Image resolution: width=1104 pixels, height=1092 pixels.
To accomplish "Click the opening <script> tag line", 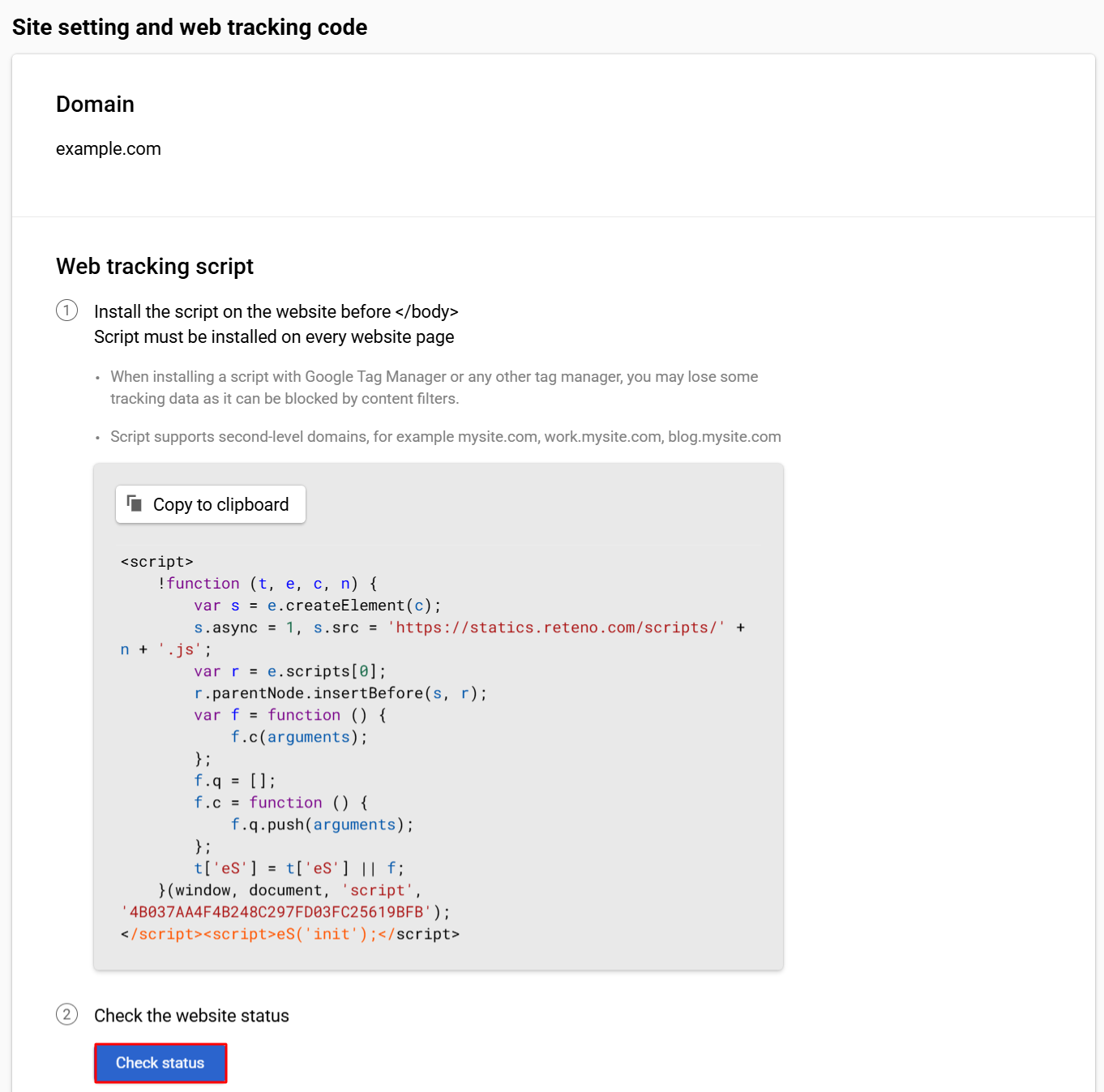I will tap(157, 562).
